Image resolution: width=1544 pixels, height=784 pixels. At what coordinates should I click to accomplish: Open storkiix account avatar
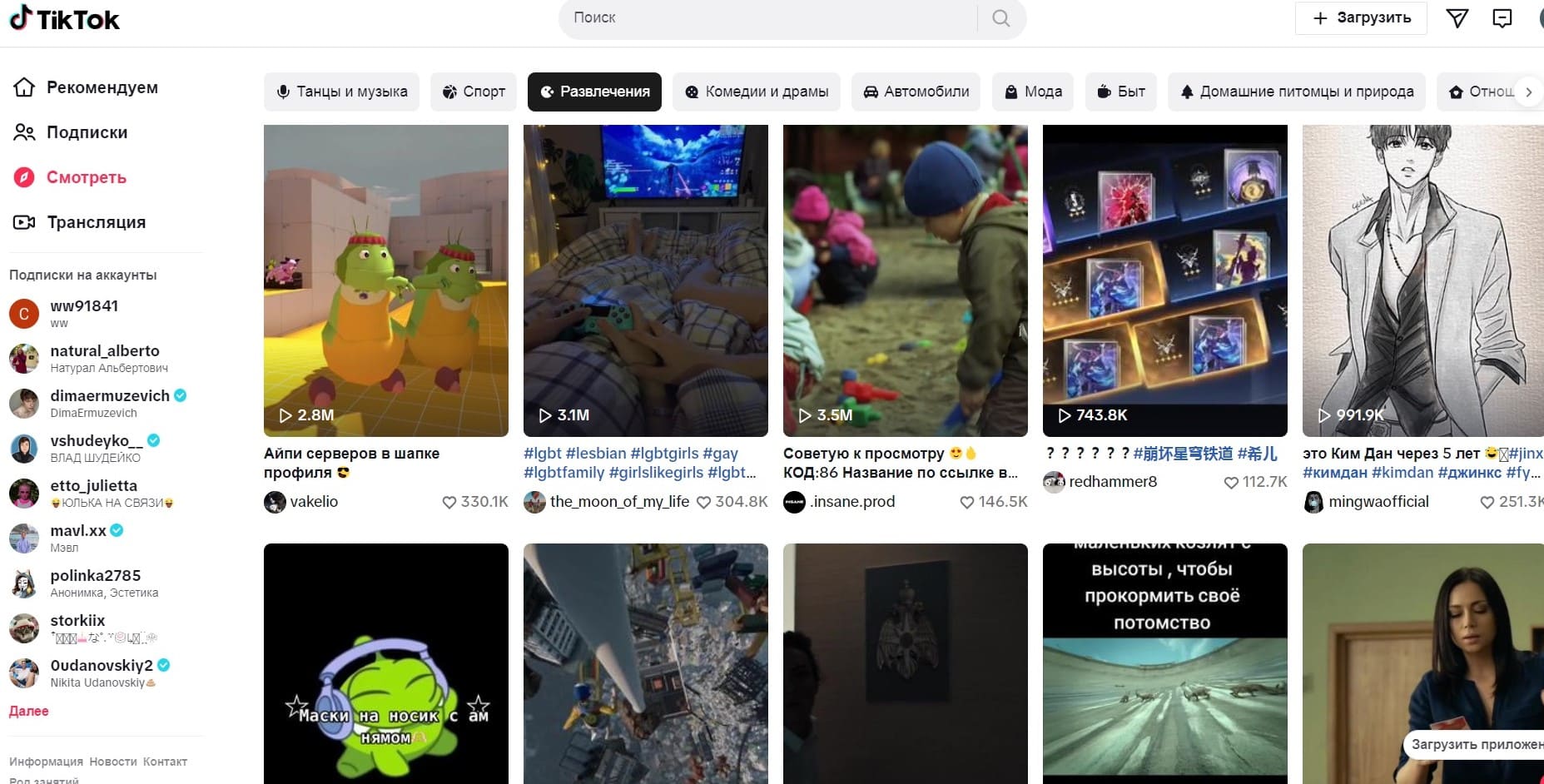(x=24, y=628)
